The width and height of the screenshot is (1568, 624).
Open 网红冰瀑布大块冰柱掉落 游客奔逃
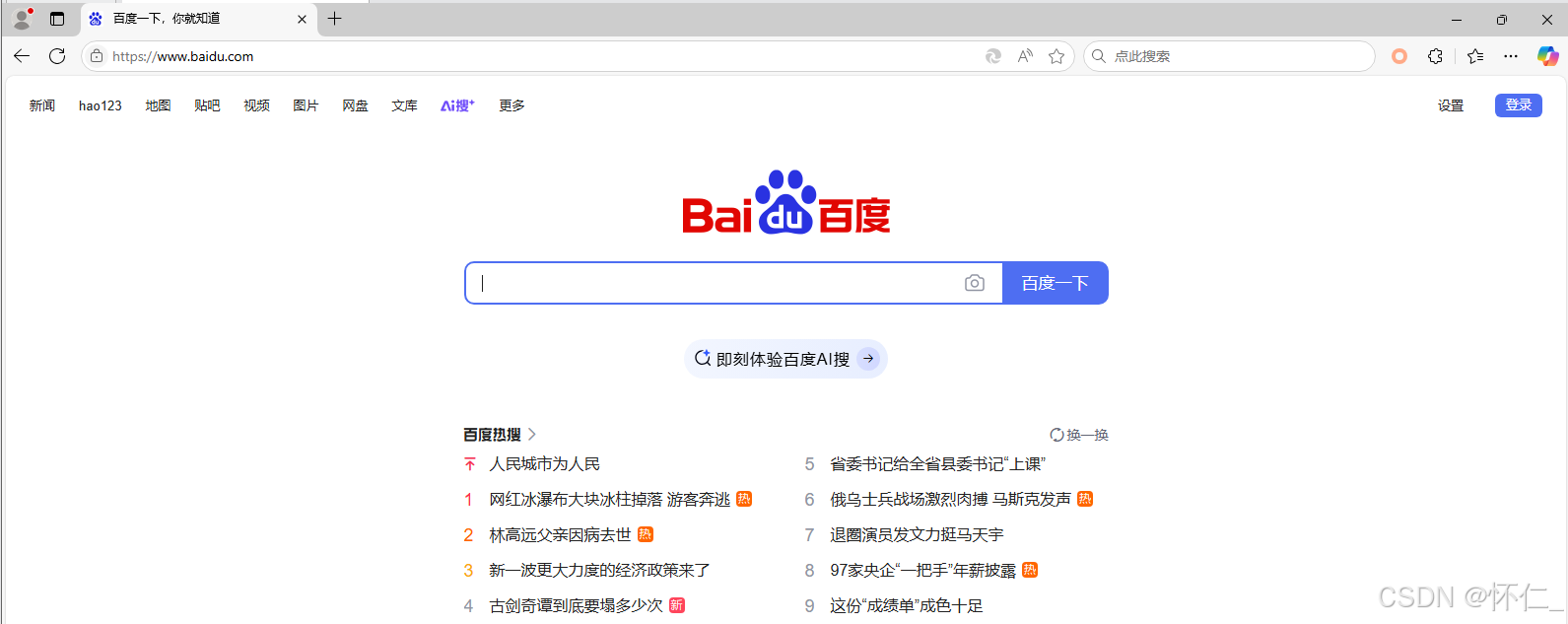coord(610,500)
